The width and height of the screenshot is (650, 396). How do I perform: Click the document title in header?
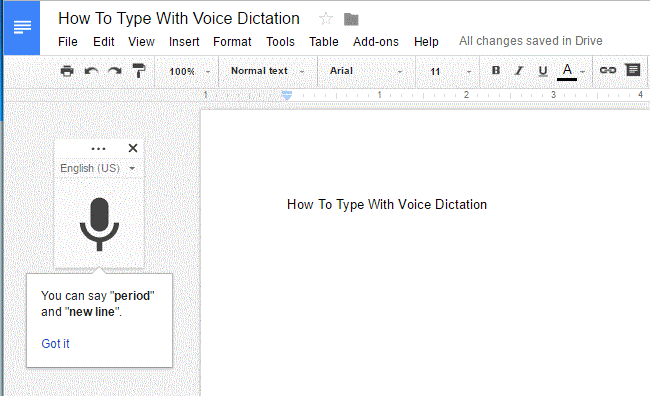click(179, 19)
